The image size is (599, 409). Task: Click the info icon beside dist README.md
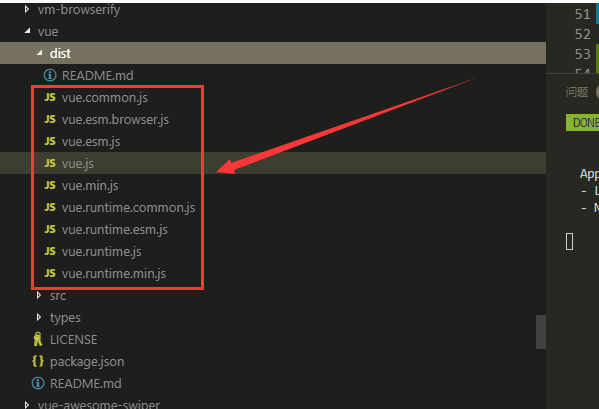[x=50, y=76]
